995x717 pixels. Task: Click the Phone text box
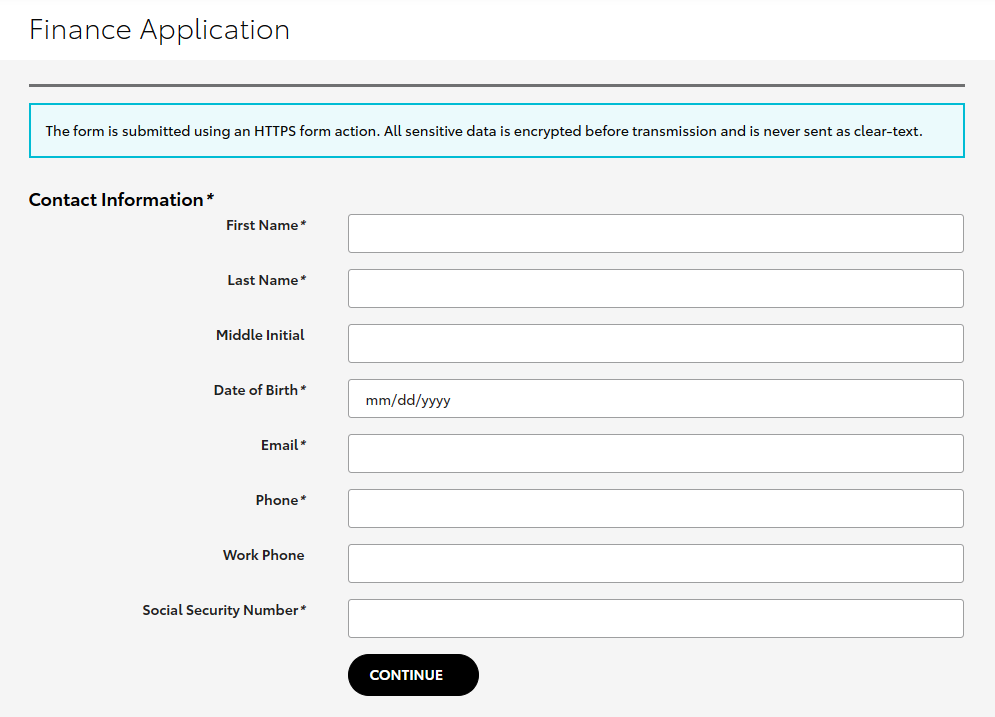tap(656, 508)
